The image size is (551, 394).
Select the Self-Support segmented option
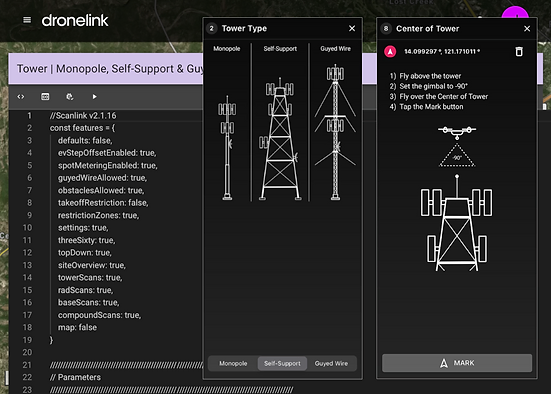[x=282, y=363]
